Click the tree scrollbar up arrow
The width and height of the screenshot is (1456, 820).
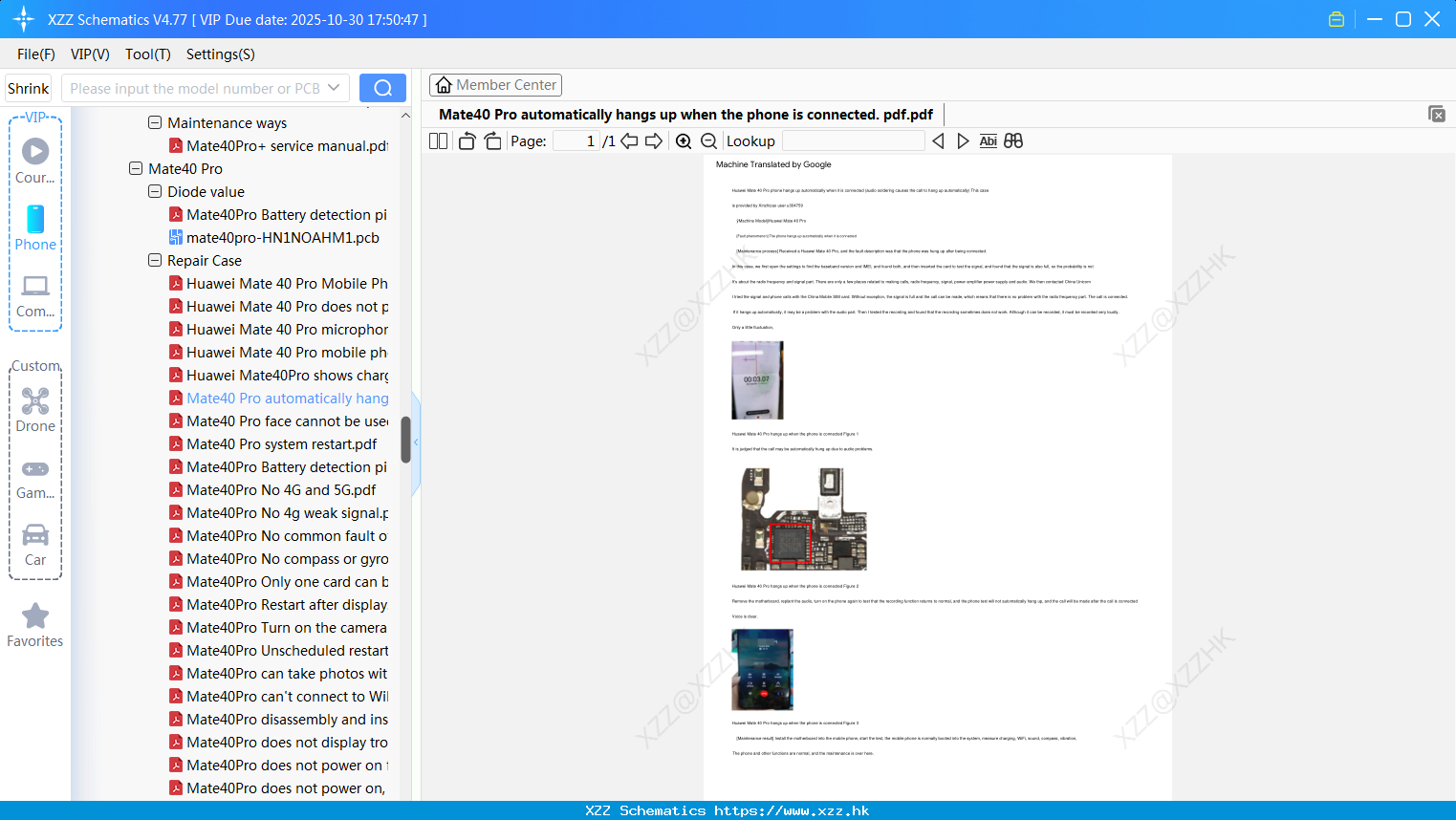[x=405, y=116]
